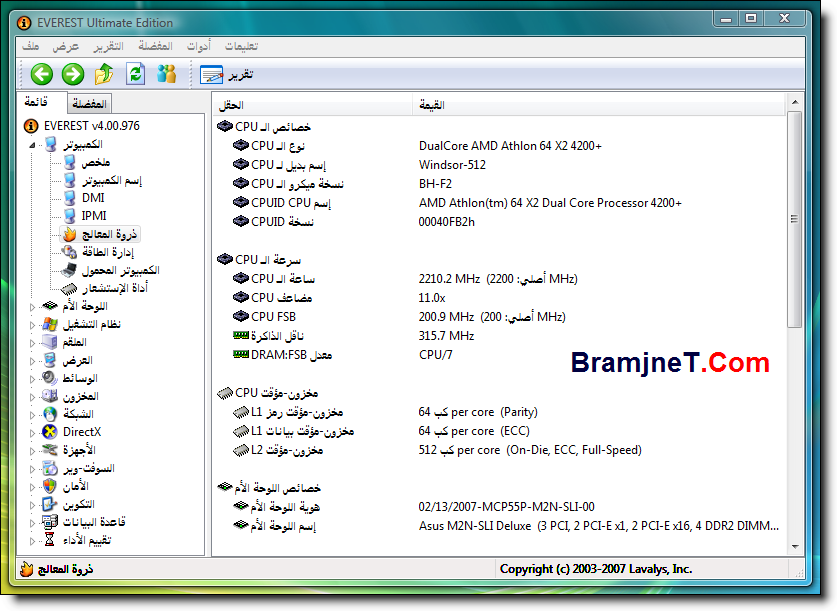837x611 pixels.
Task: Open the تعليمات menu
Action: (x=241, y=46)
